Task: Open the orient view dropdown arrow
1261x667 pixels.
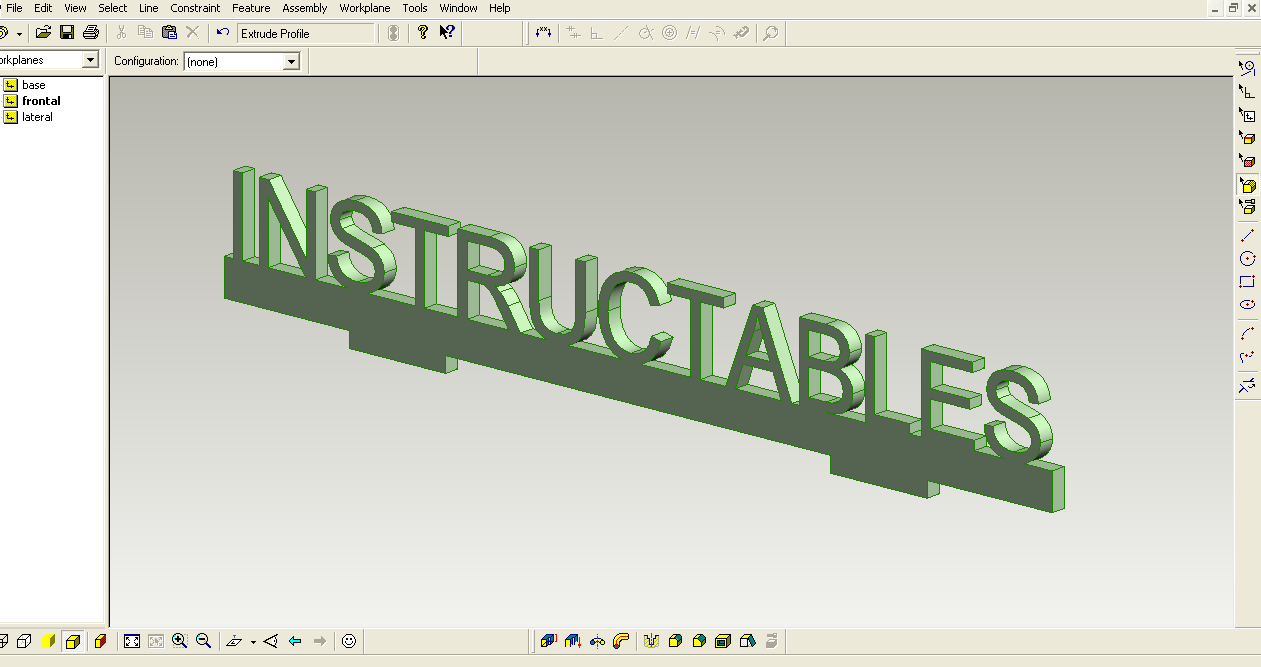Action: pos(253,642)
